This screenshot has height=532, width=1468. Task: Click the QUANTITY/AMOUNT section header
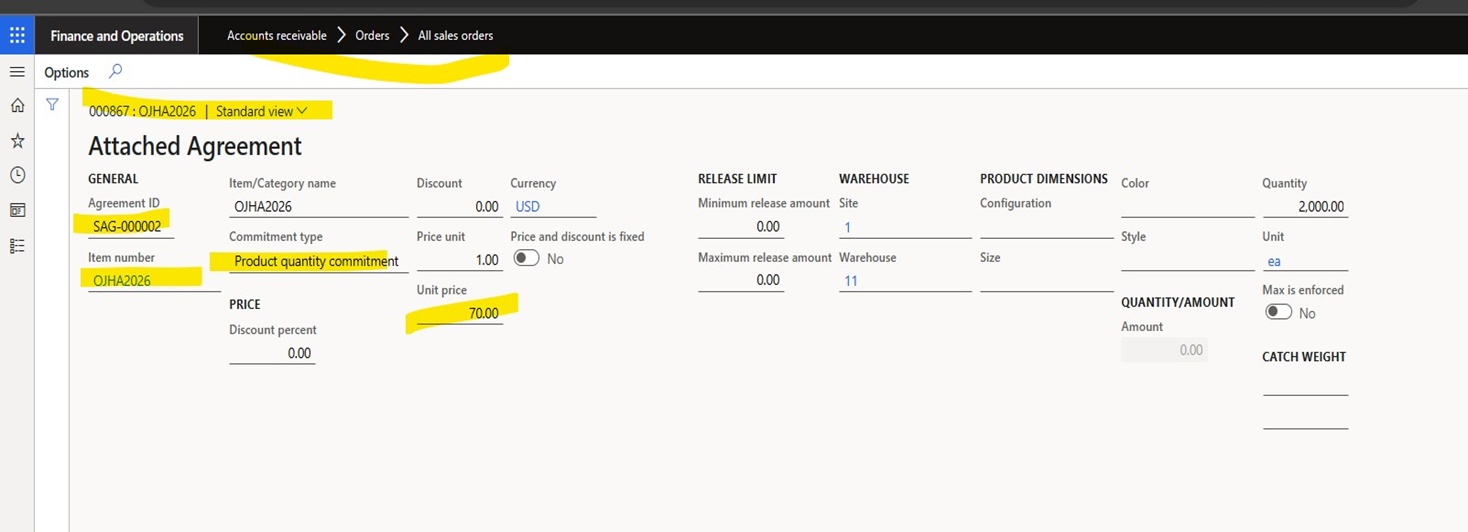(x=1178, y=302)
